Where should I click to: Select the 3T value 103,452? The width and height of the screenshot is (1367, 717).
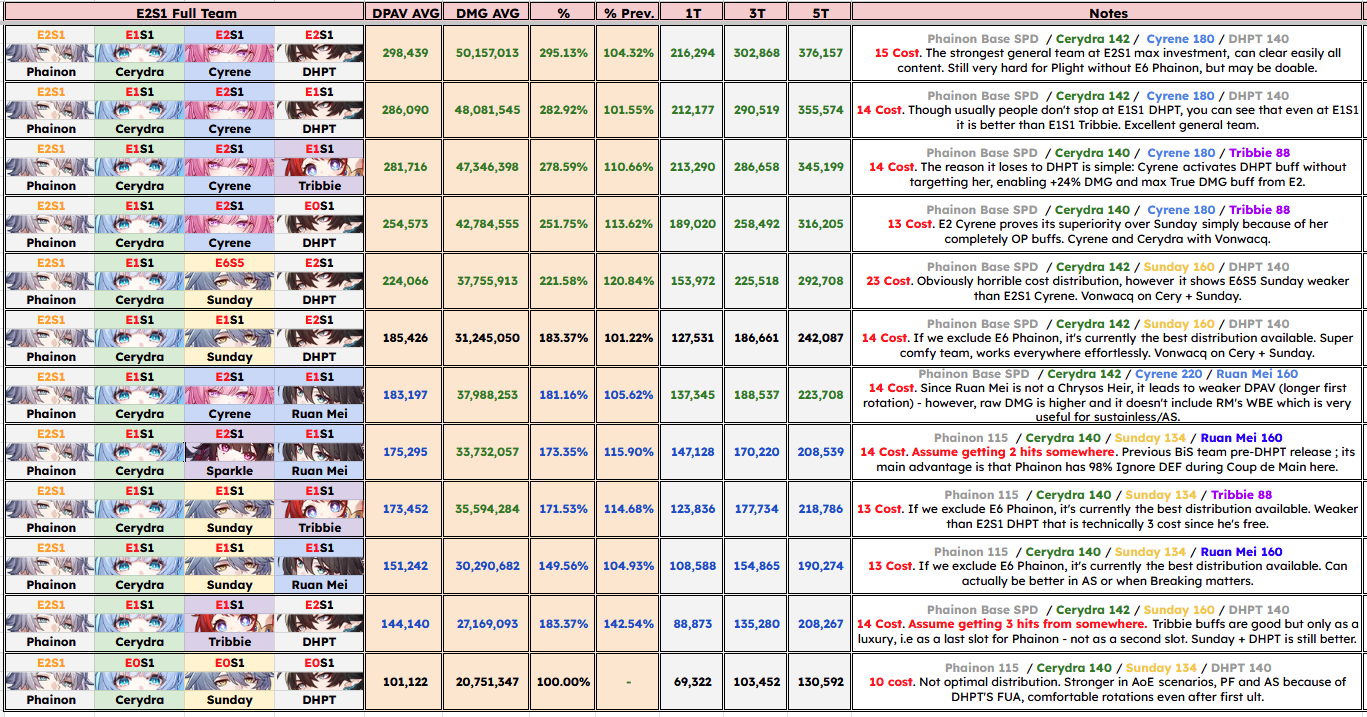(756, 680)
